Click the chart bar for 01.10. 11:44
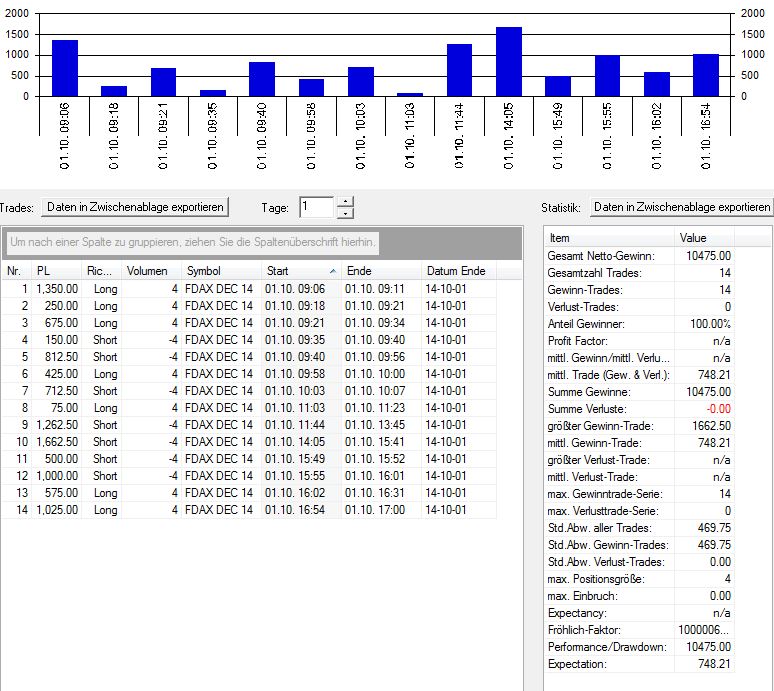Image resolution: width=774 pixels, height=691 pixels. [x=459, y=70]
